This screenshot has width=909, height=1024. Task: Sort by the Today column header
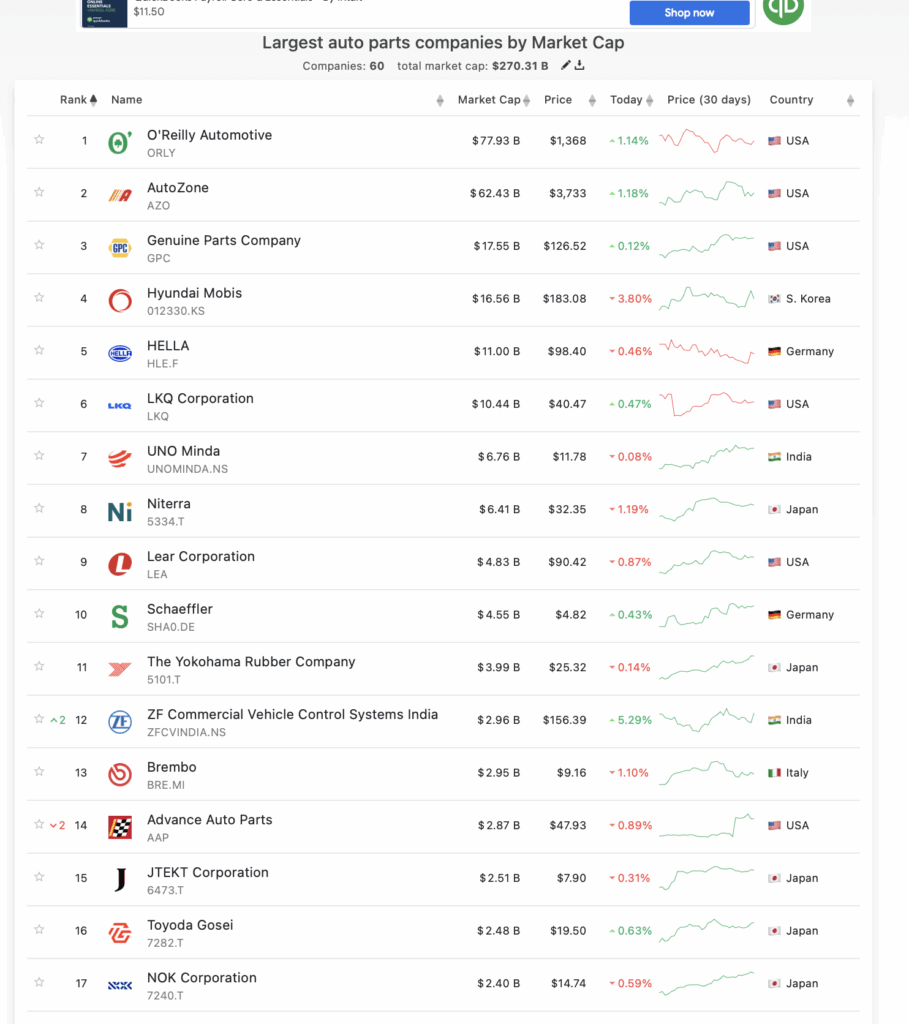coord(626,100)
